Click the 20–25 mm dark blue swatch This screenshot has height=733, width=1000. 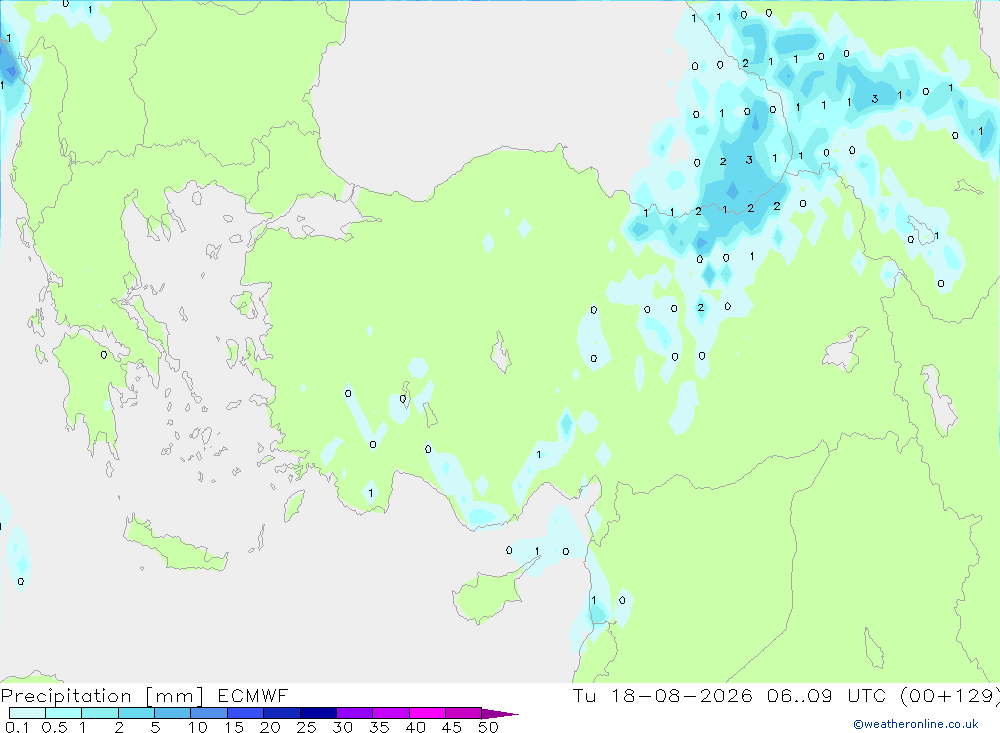pos(281,713)
